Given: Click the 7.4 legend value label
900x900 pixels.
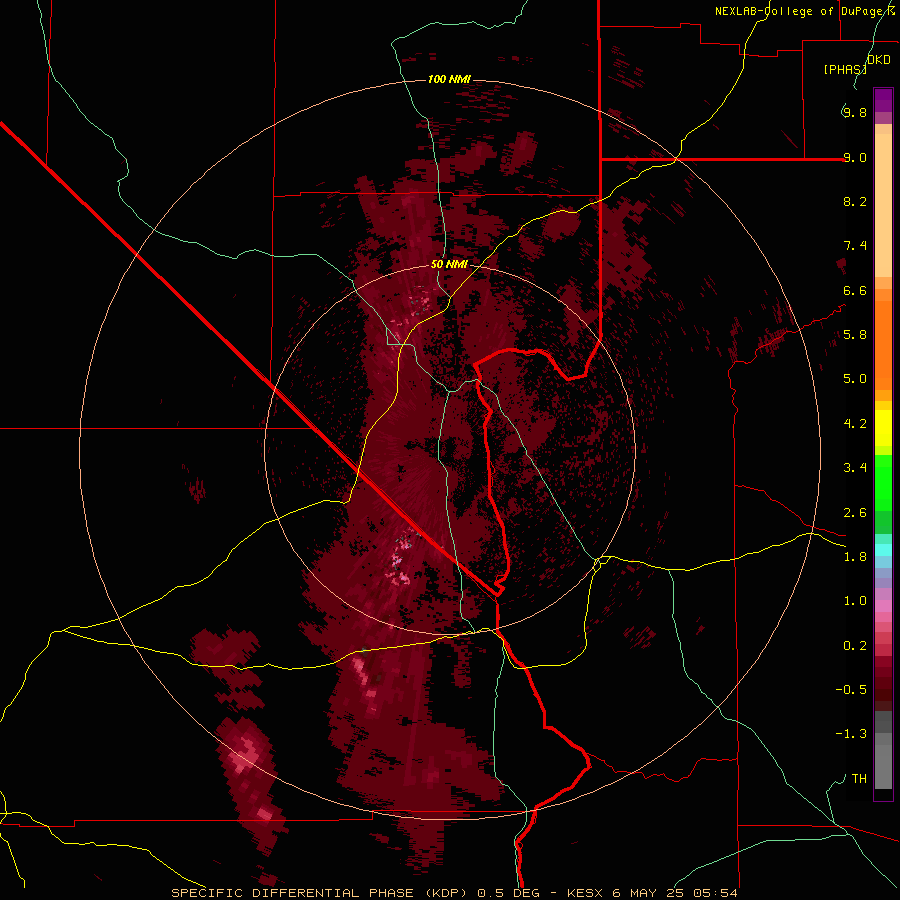Looking at the screenshot, I should 855,246.
